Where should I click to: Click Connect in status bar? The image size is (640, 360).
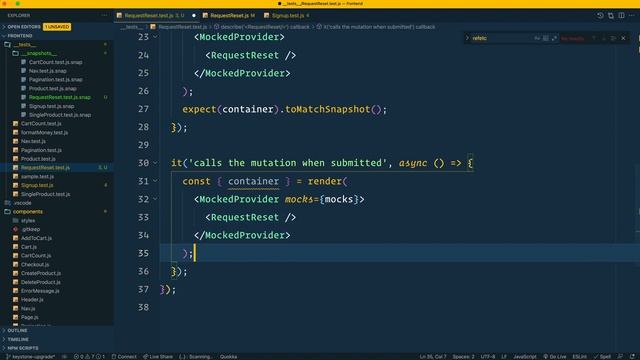(x=124, y=357)
